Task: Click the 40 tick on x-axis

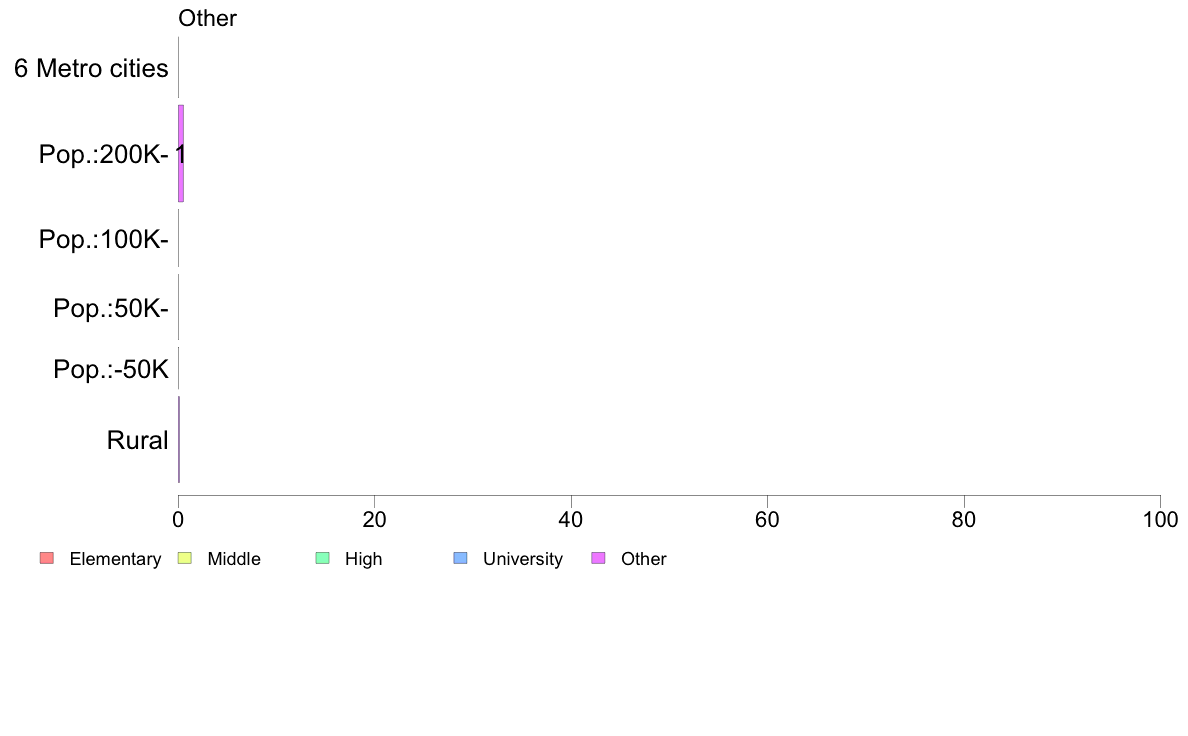Action: (571, 519)
